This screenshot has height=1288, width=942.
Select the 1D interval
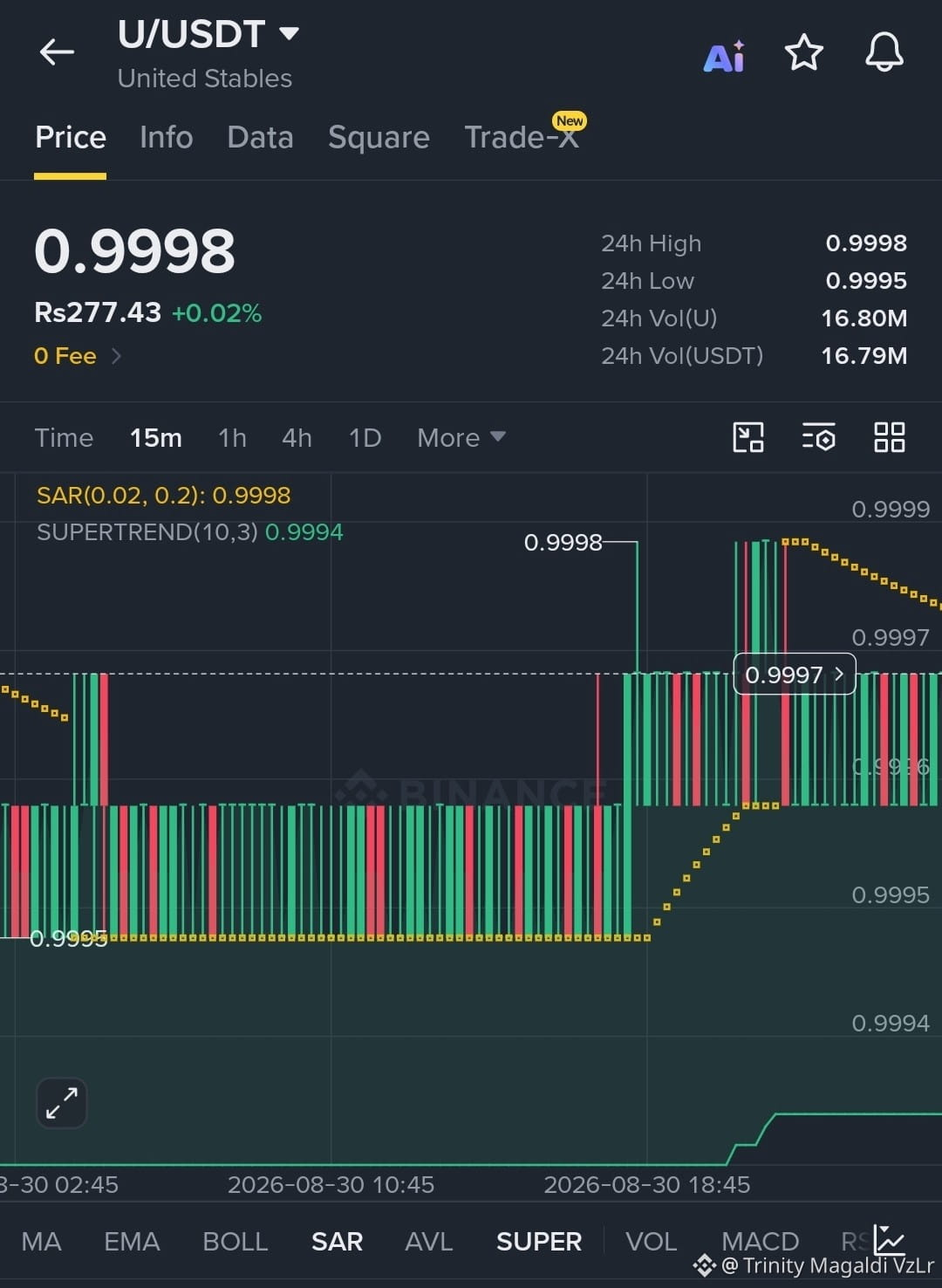tap(365, 437)
